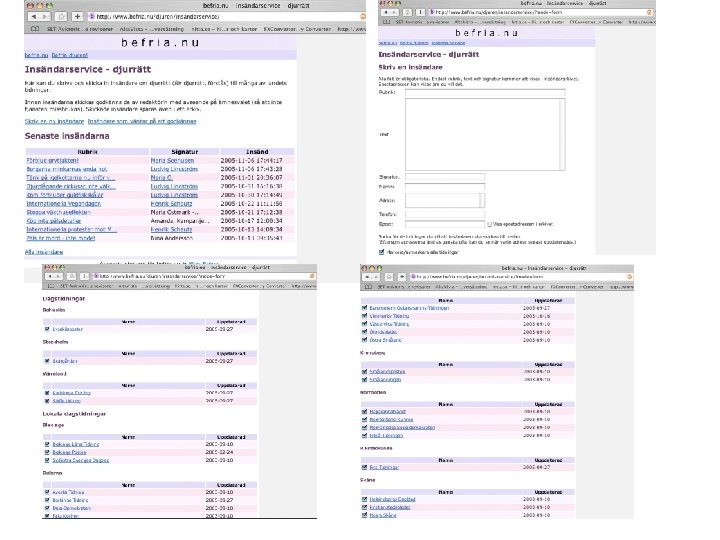Viewport: 720px width, 540px height.
Task: Click the 'Signatur' column header
Action: [184, 152]
